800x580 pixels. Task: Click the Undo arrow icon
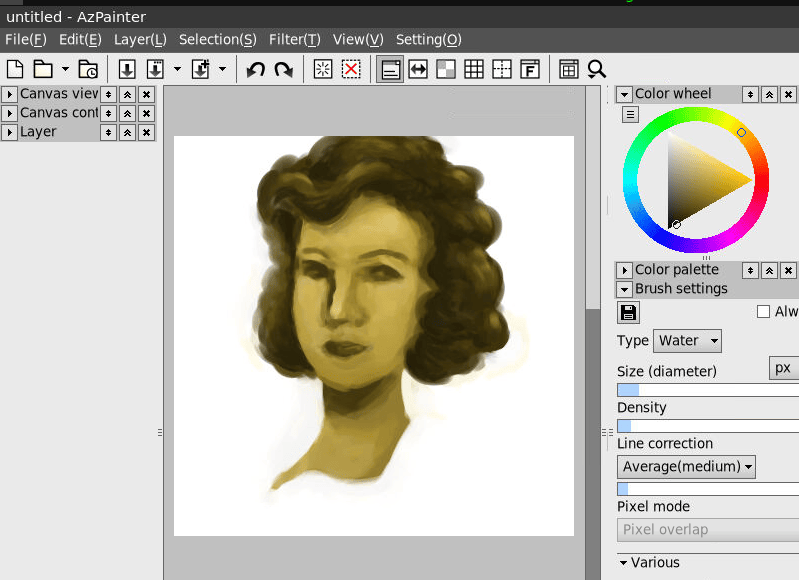[x=256, y=69]
